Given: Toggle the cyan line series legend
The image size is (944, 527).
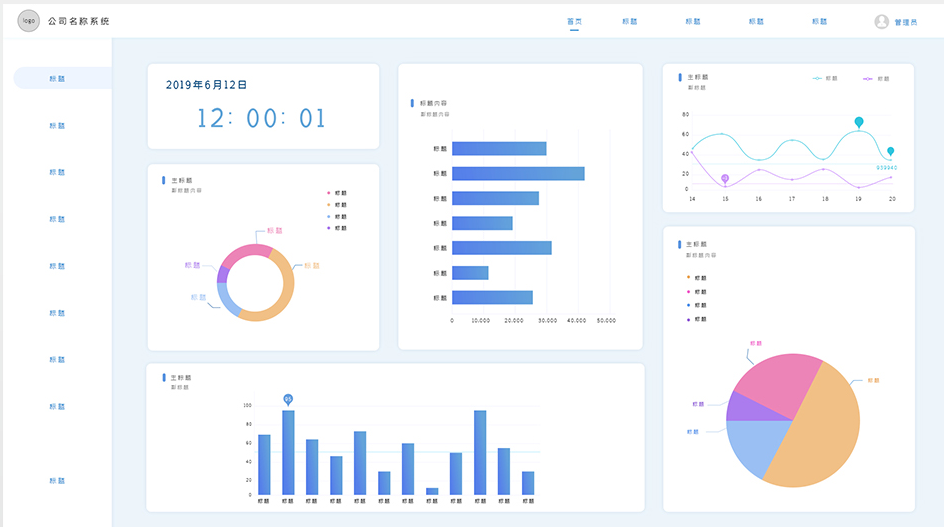Looking at the screenshot, I should click(824, 78).
